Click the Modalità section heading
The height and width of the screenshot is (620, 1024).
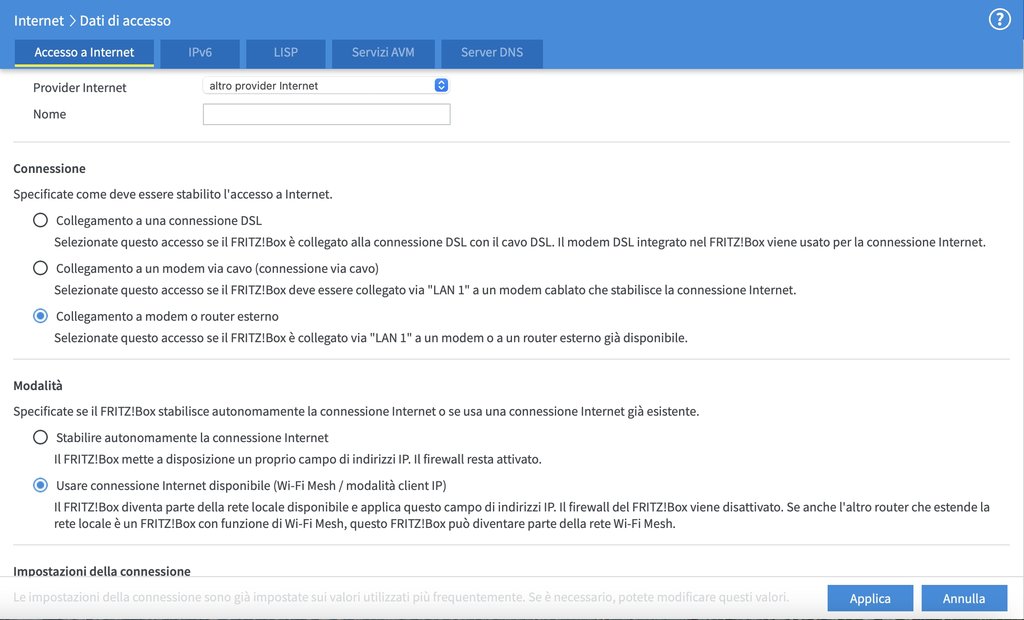[x=38, y=385]
